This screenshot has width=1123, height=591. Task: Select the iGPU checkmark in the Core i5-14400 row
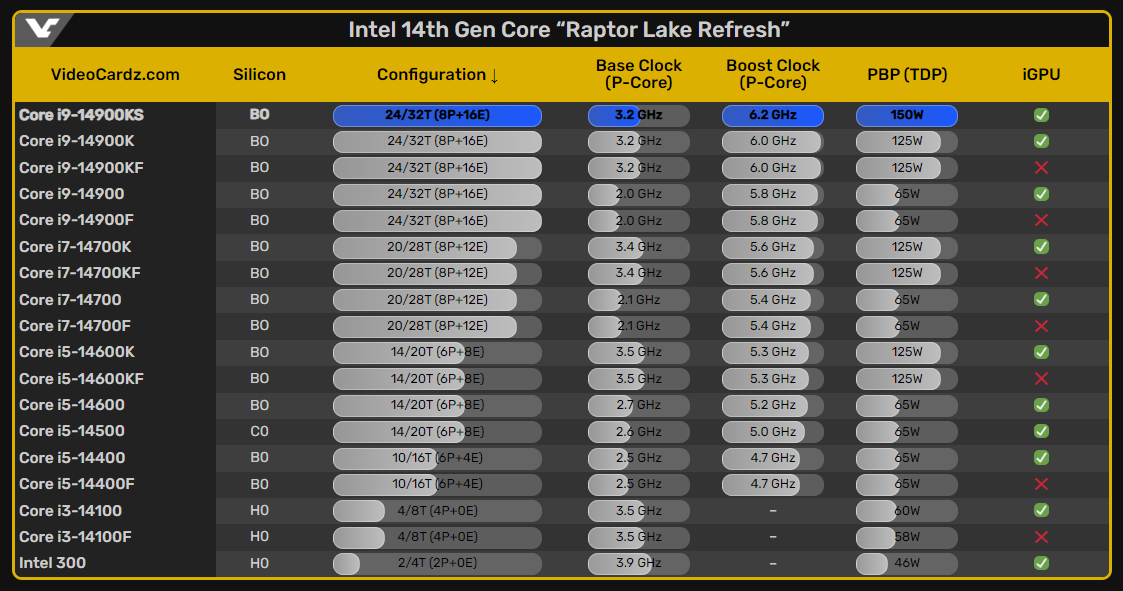click(x=1041, y=458)
